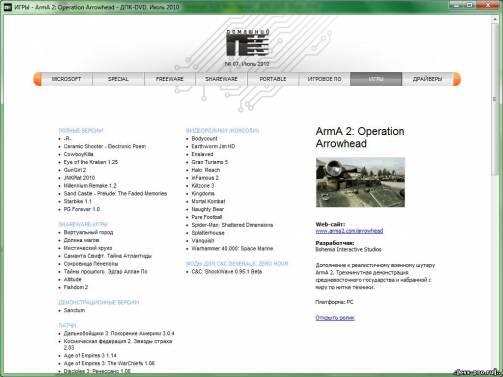Open Killzone 3 video entry

point(203,186)
